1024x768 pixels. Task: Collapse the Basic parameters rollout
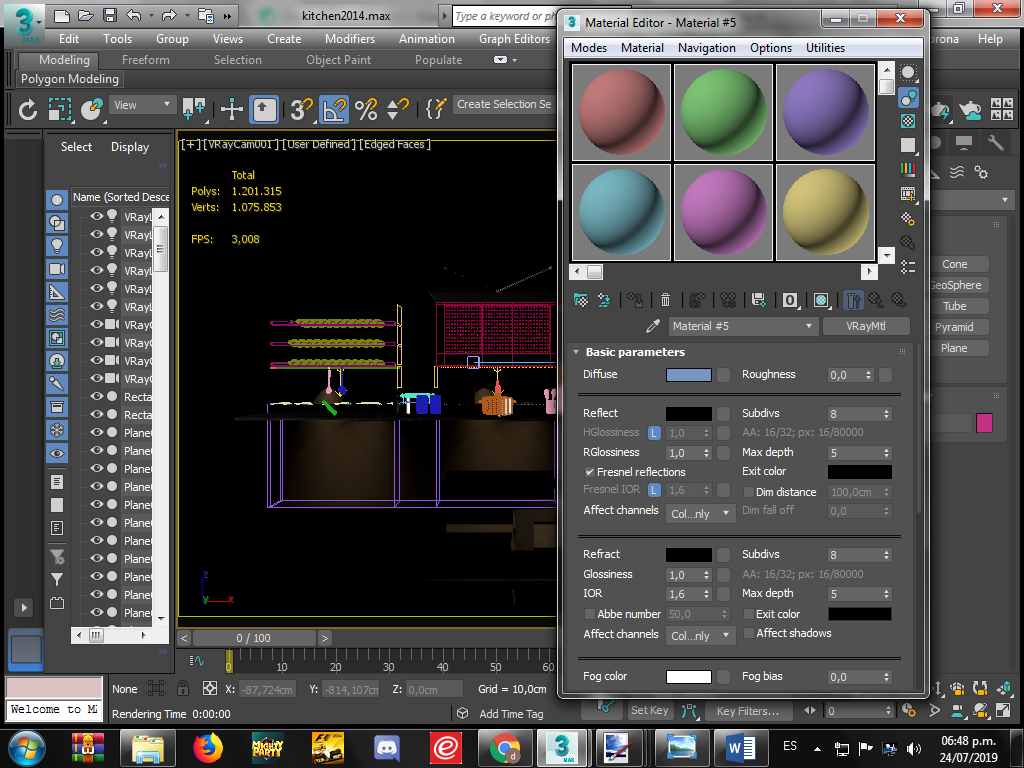(x=635, y=352)
